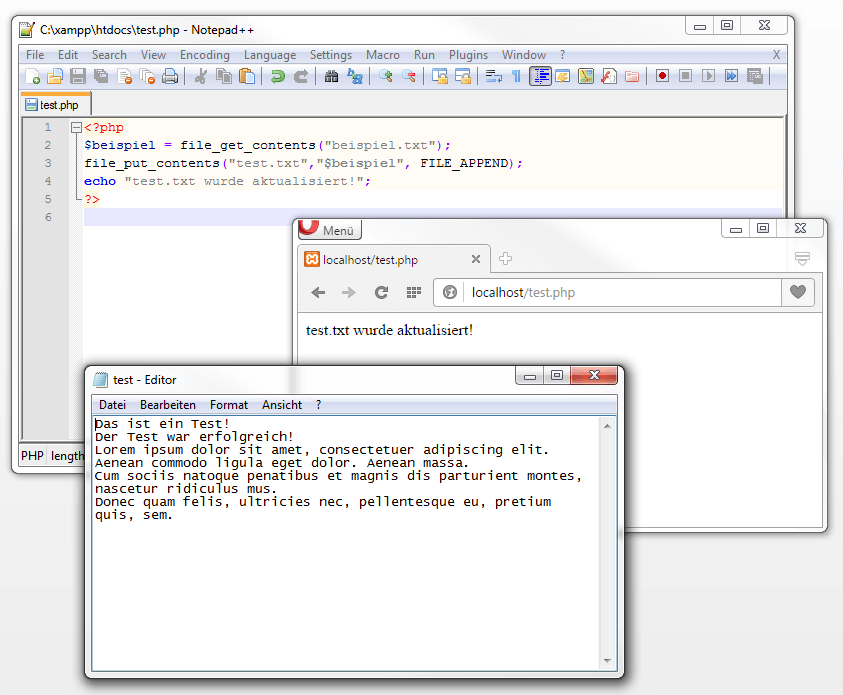Viewport: 843px width, 695px height.
Task: Close the current document using toolbar icon
Action: [124, 76]
